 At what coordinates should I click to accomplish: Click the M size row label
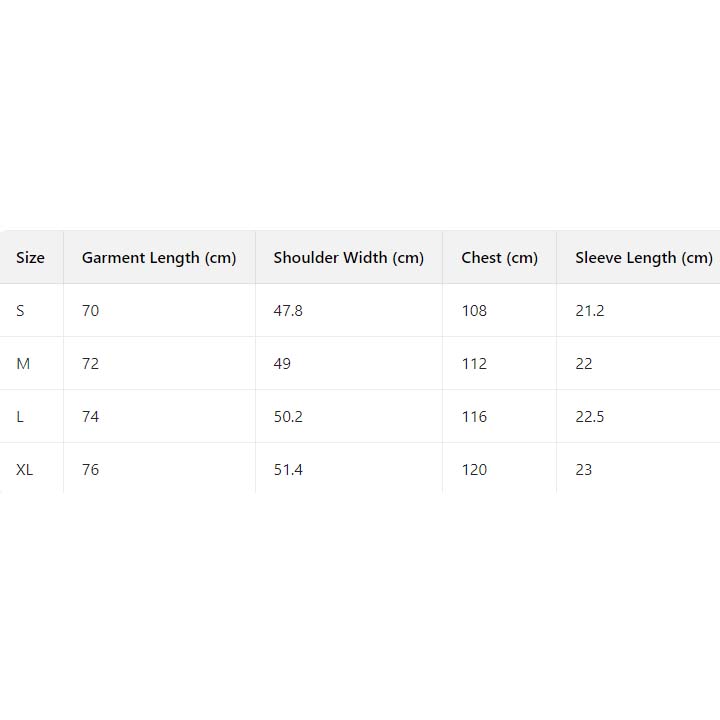point(23,364)
